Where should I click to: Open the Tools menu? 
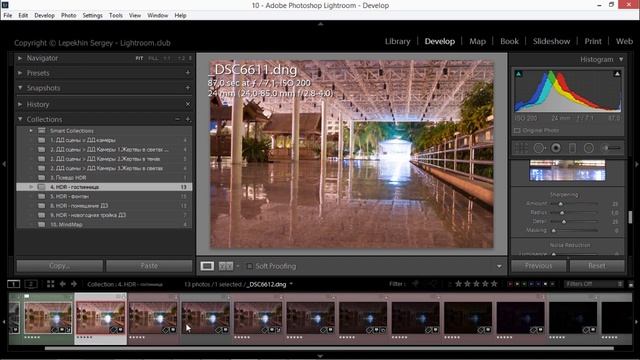116,16
